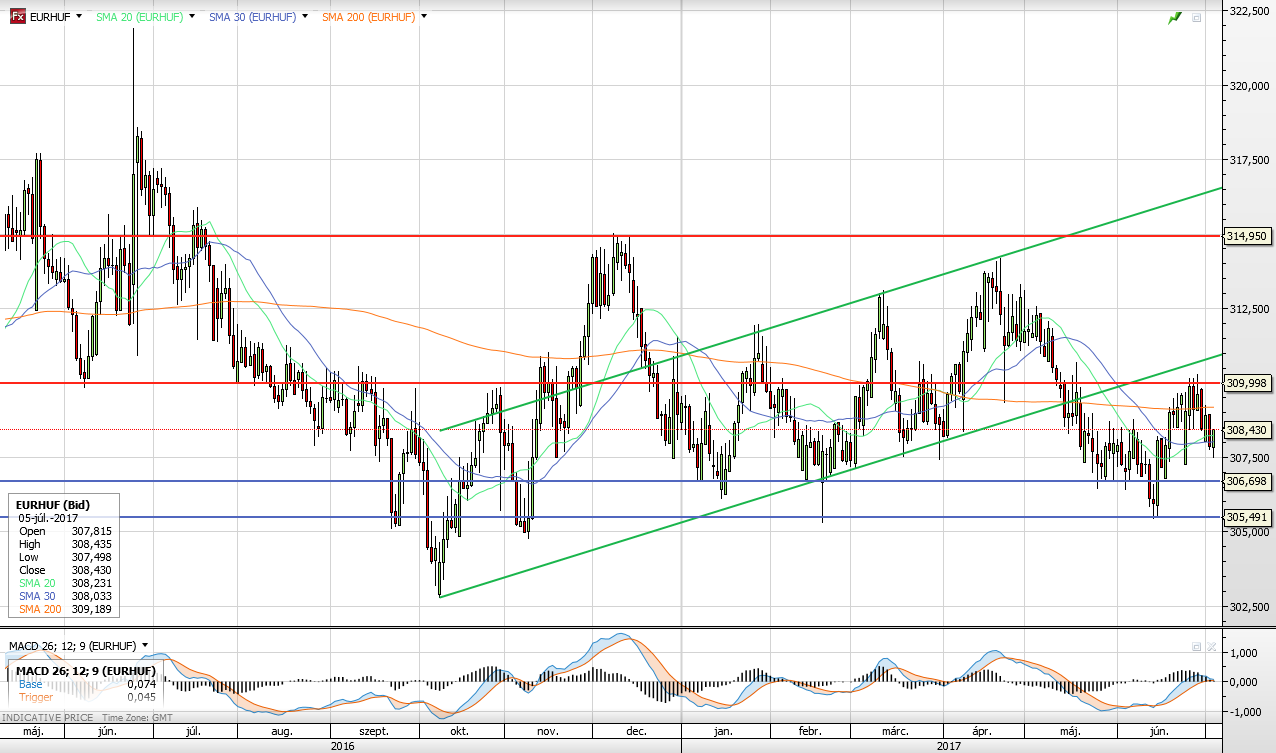Screen dimensions: 1276x753
Task: Open the MACD 26; 12; 9 dropdown
Action: pos(146,645)
